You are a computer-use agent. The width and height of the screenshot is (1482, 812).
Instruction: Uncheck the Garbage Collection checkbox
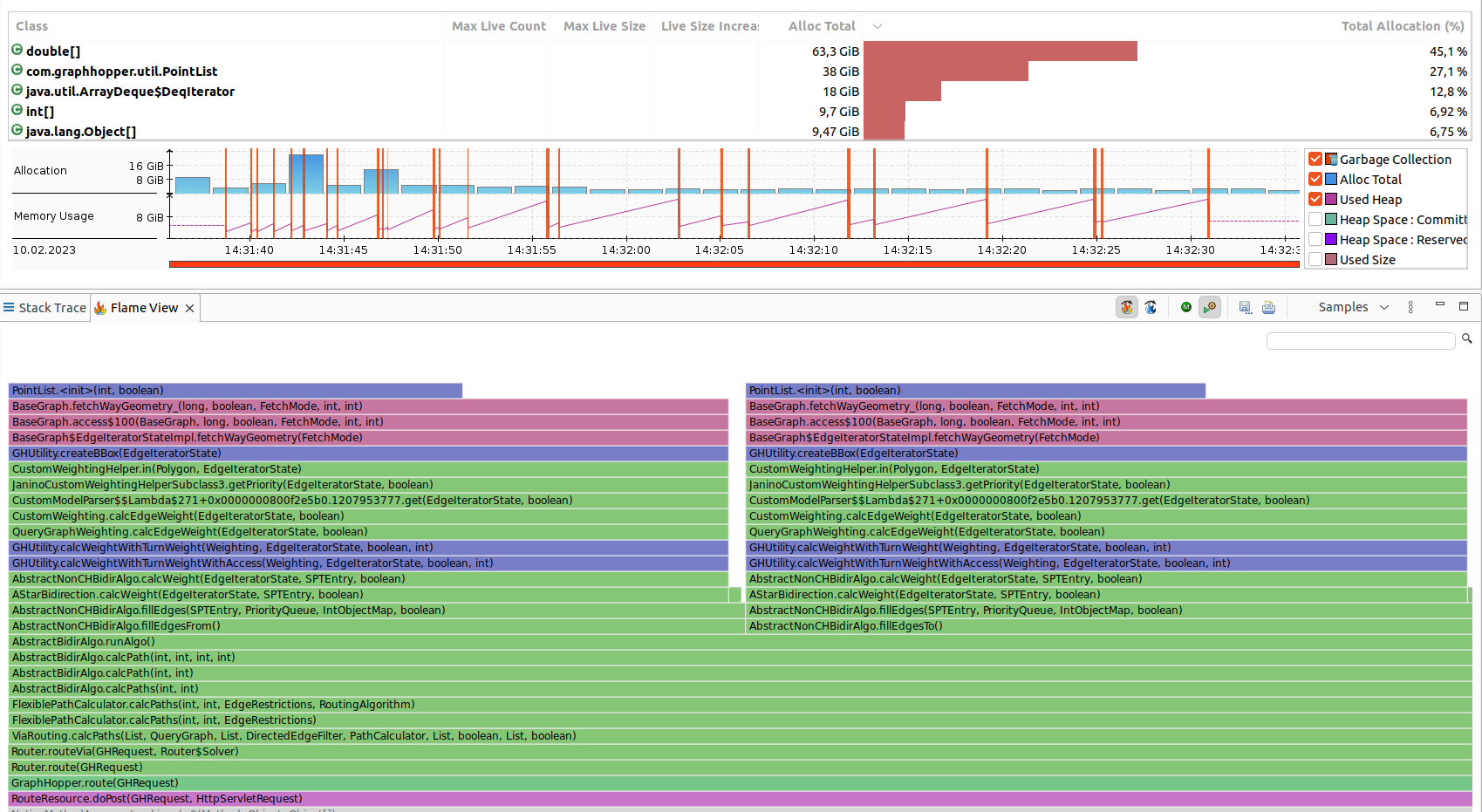pos(1315,159)
